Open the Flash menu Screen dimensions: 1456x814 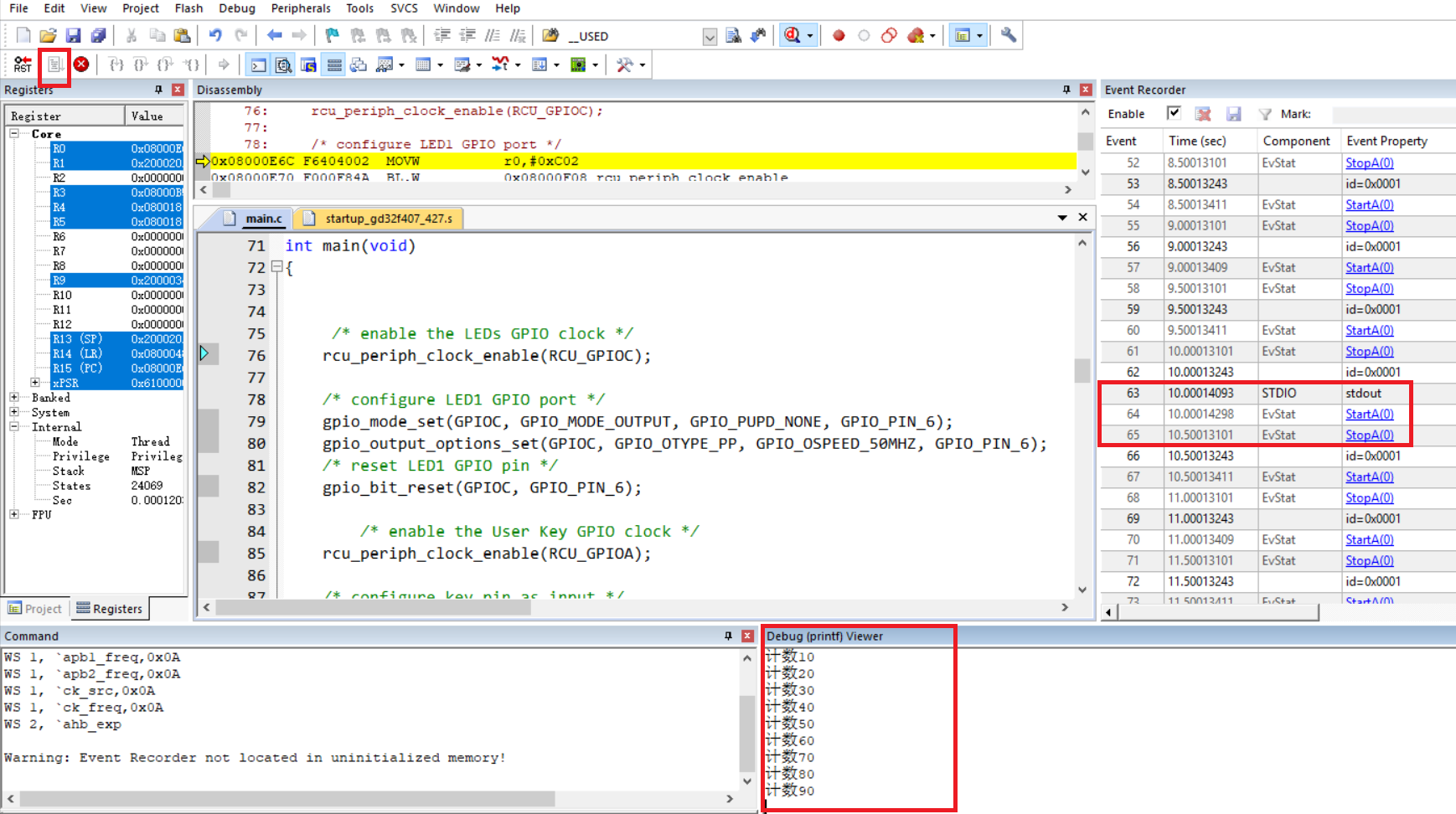pos(188,8)
